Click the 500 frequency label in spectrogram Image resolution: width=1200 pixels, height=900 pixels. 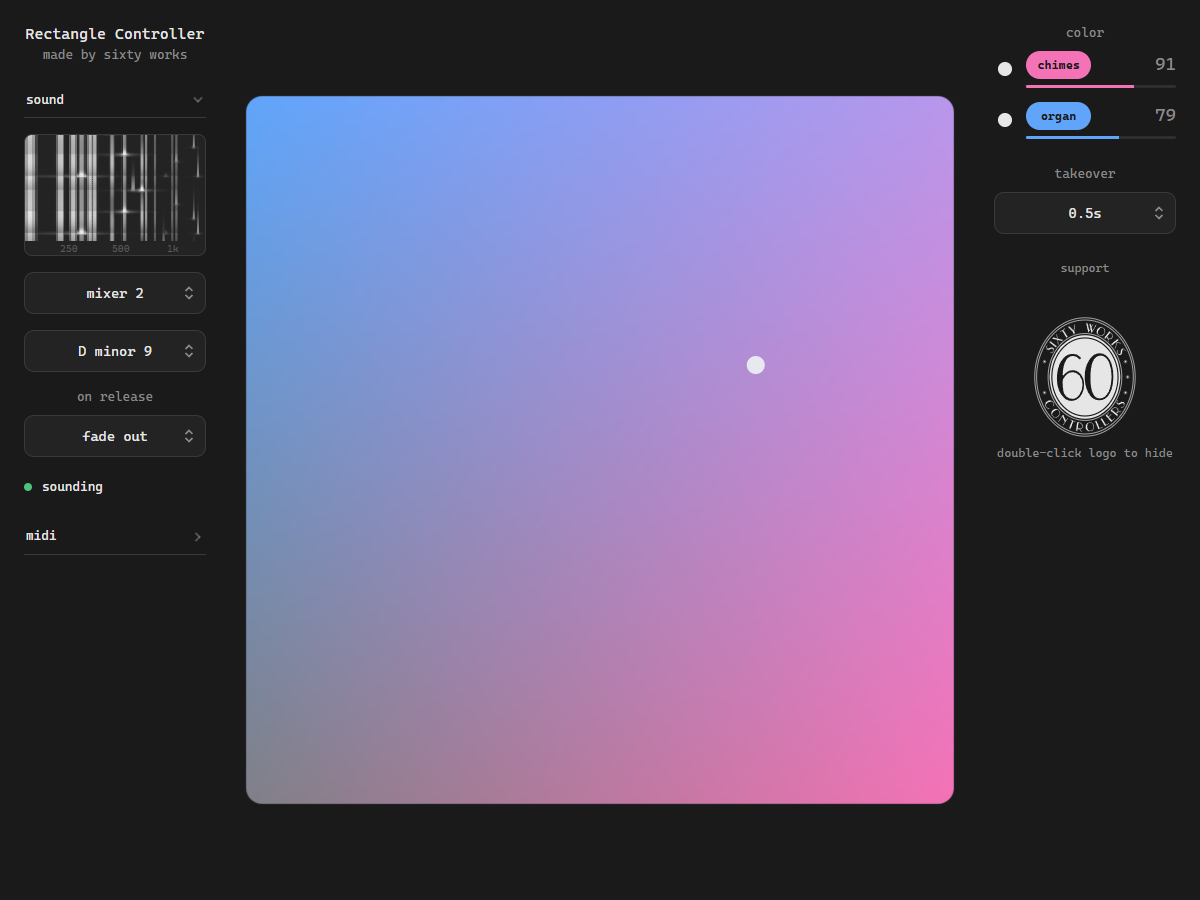point(121,249)
